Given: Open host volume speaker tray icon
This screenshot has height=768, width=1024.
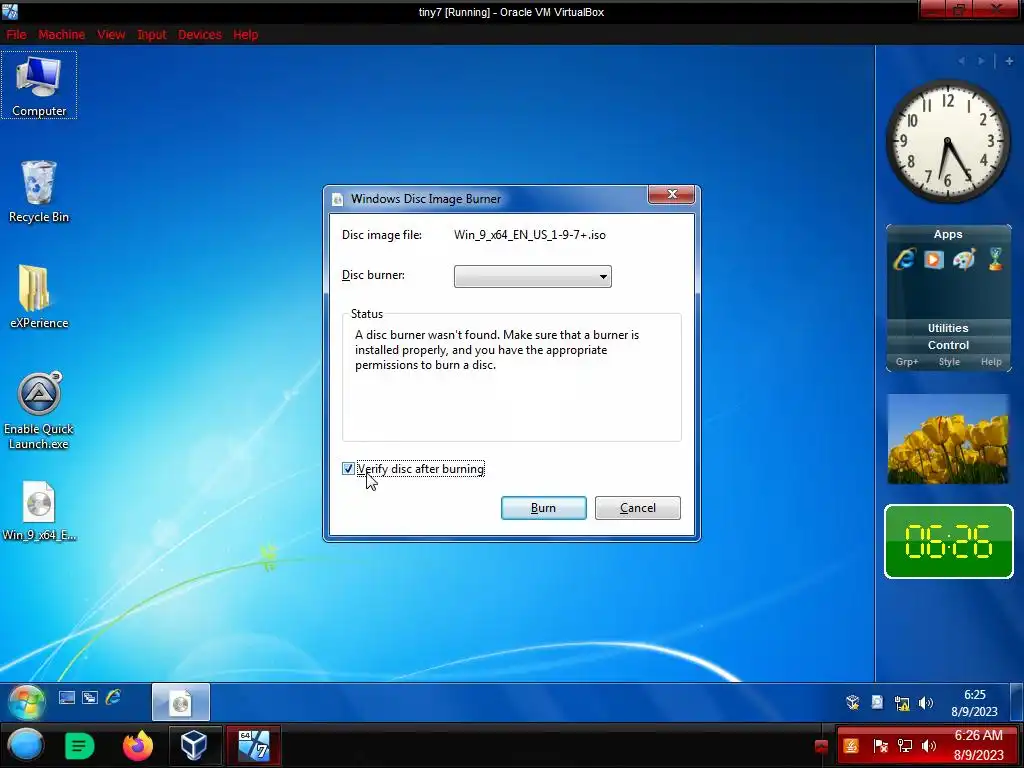Looking at the screenshot, I should [929, 746].
